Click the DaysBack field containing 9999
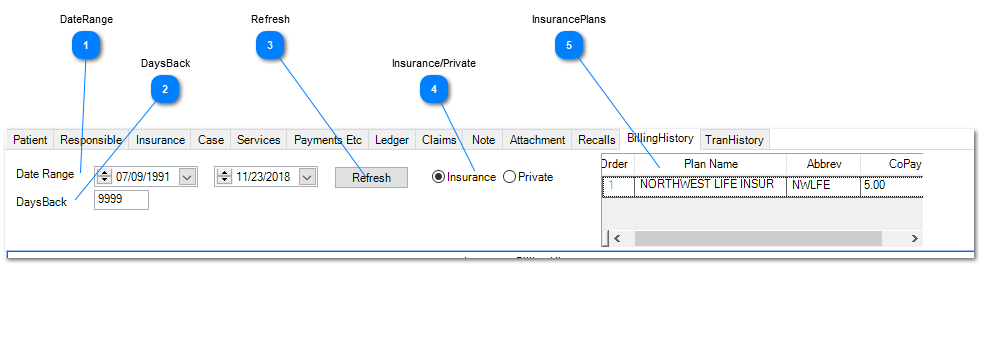983x360 pixels. click(x=122, y=200)
